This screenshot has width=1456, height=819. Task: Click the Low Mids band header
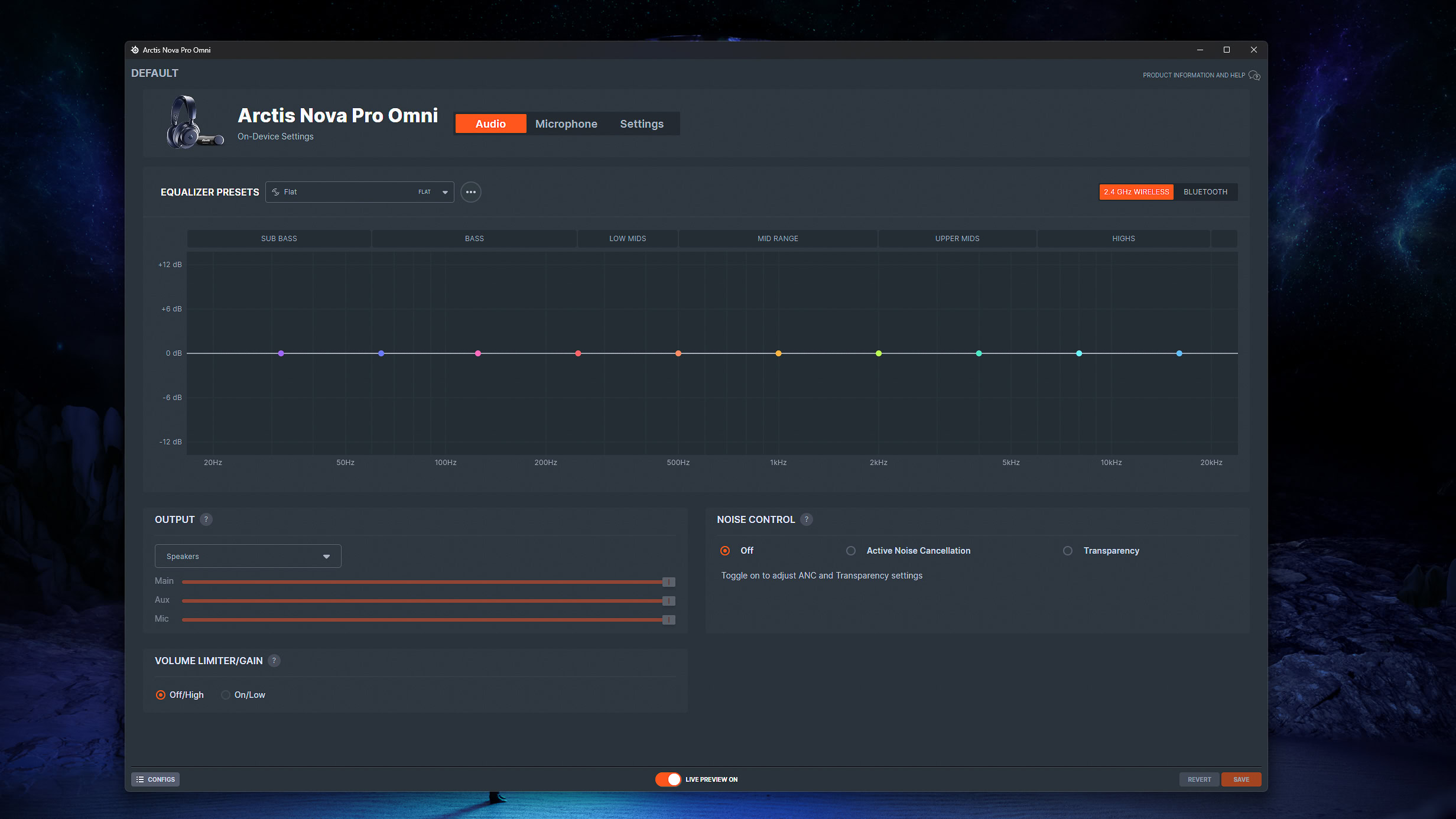coord(628,239)
